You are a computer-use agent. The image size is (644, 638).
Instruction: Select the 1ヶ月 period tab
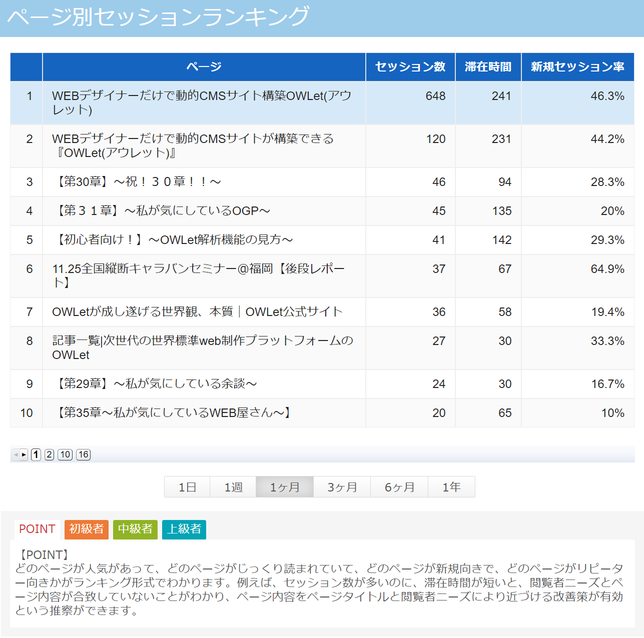(285, 487)
